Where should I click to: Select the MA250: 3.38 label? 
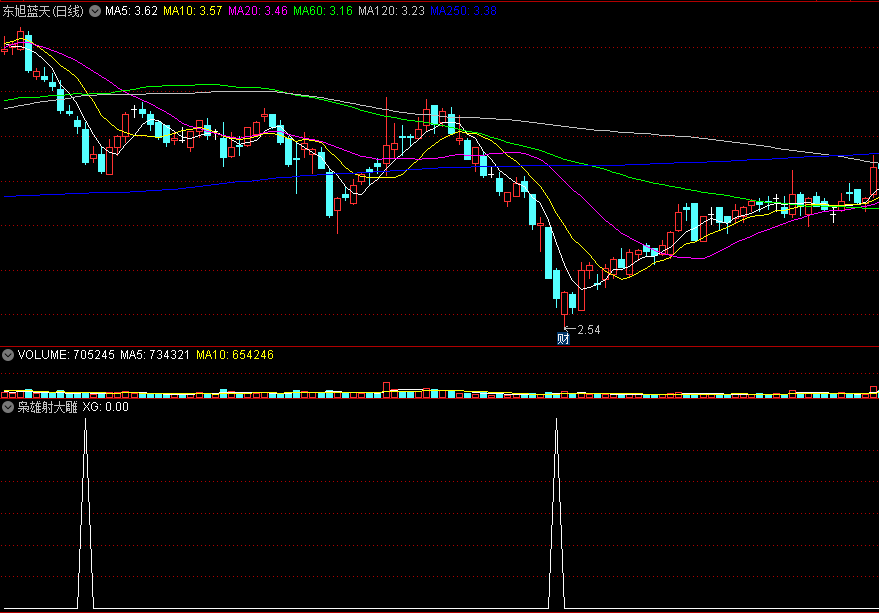tap(464, 11)
